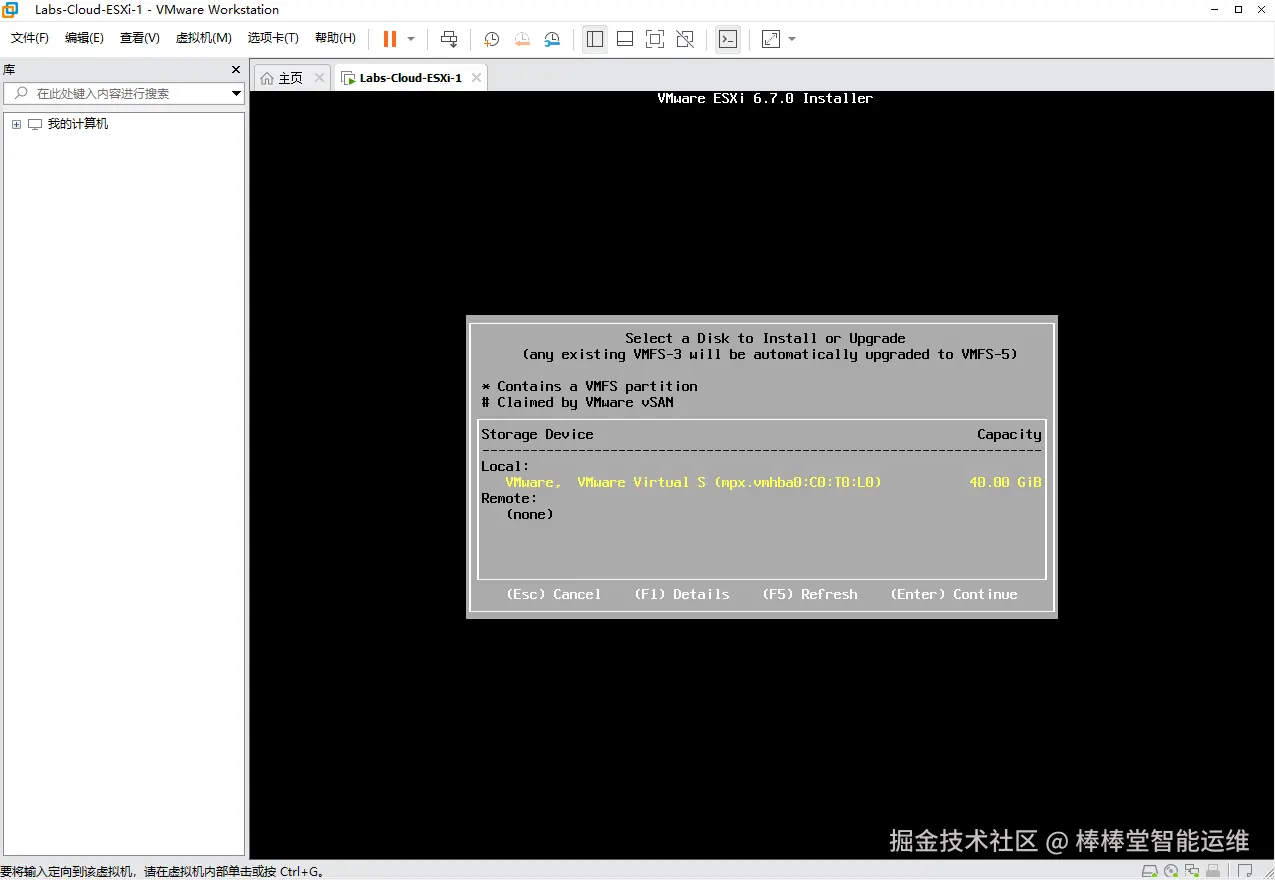Screen dimensions: 1275x880
Task: Click the CD/DVD drive status bar icon
Action: pos(1171,871)
